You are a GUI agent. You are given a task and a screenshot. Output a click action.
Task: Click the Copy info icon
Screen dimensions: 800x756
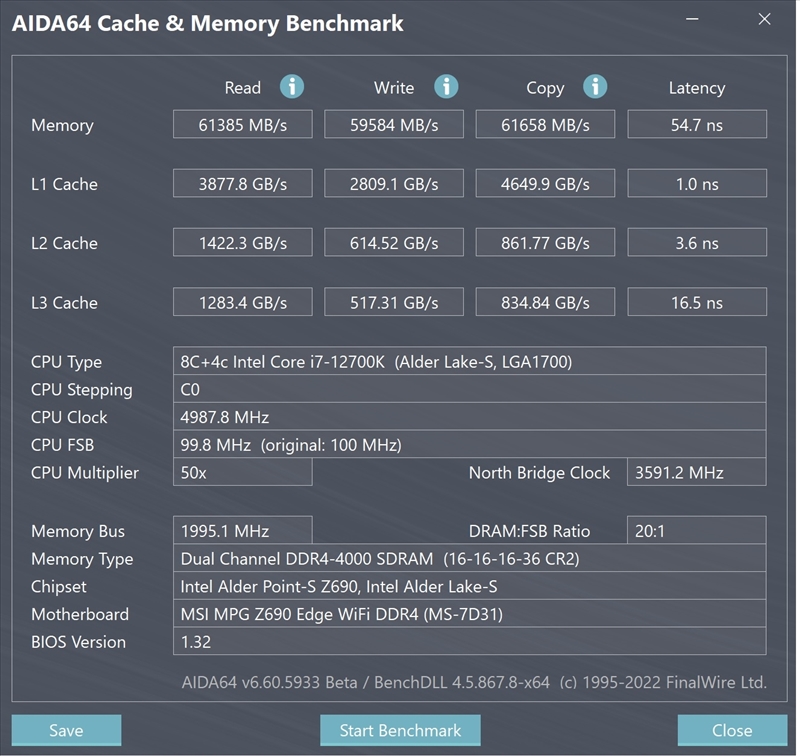point(595,87)
